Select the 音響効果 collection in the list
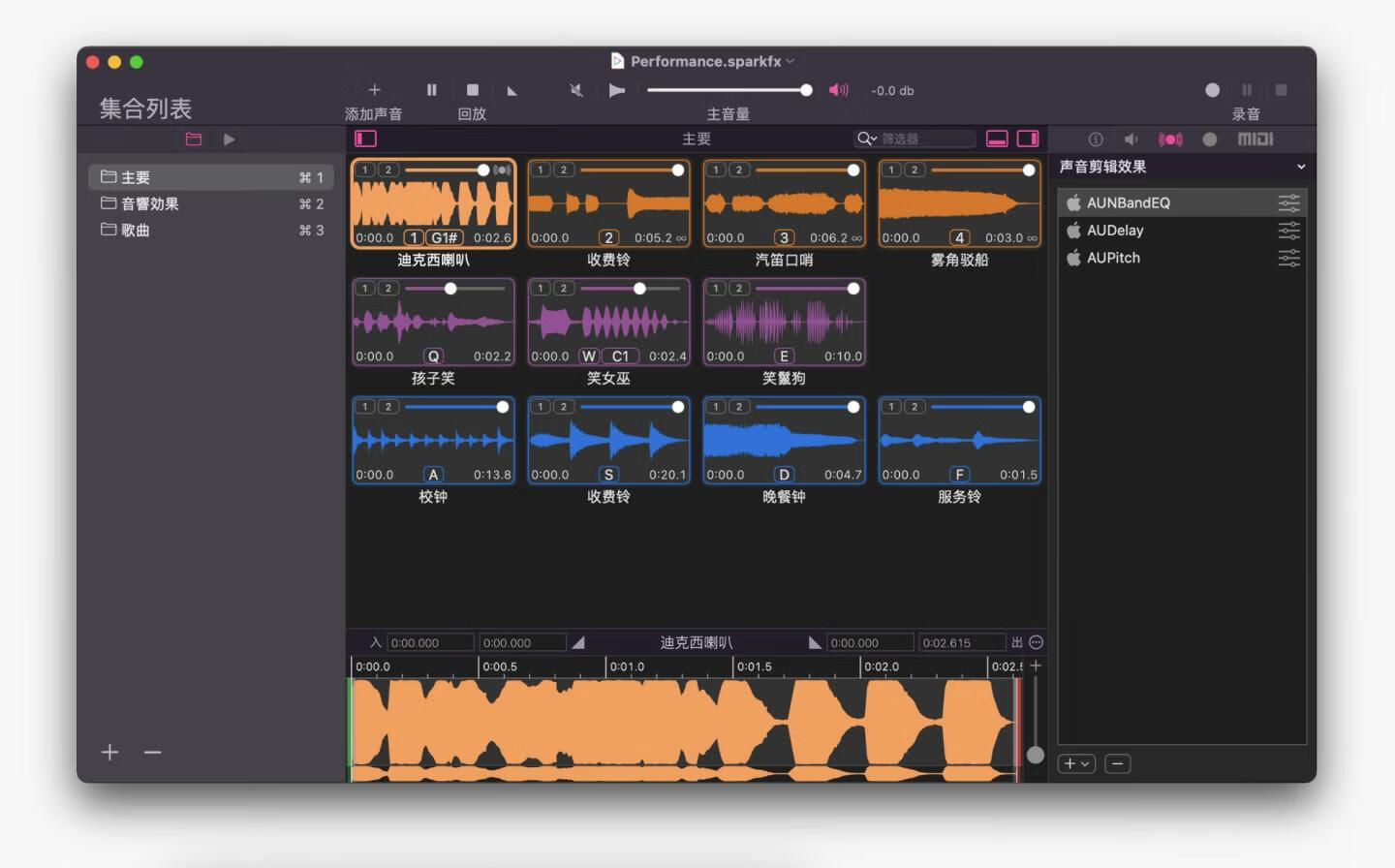Viewport: 1395px width, 868px height. pyautogui.click(x=150, y=203)
